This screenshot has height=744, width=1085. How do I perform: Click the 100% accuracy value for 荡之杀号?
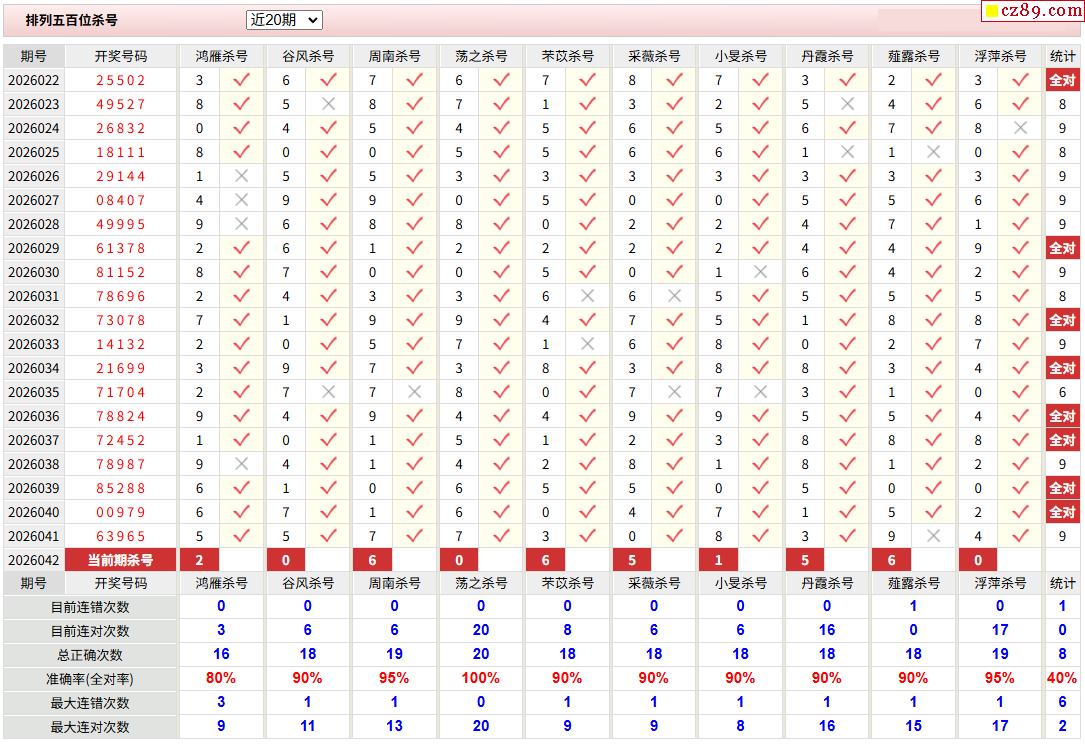pyautogui.click(x=481, y=678)
